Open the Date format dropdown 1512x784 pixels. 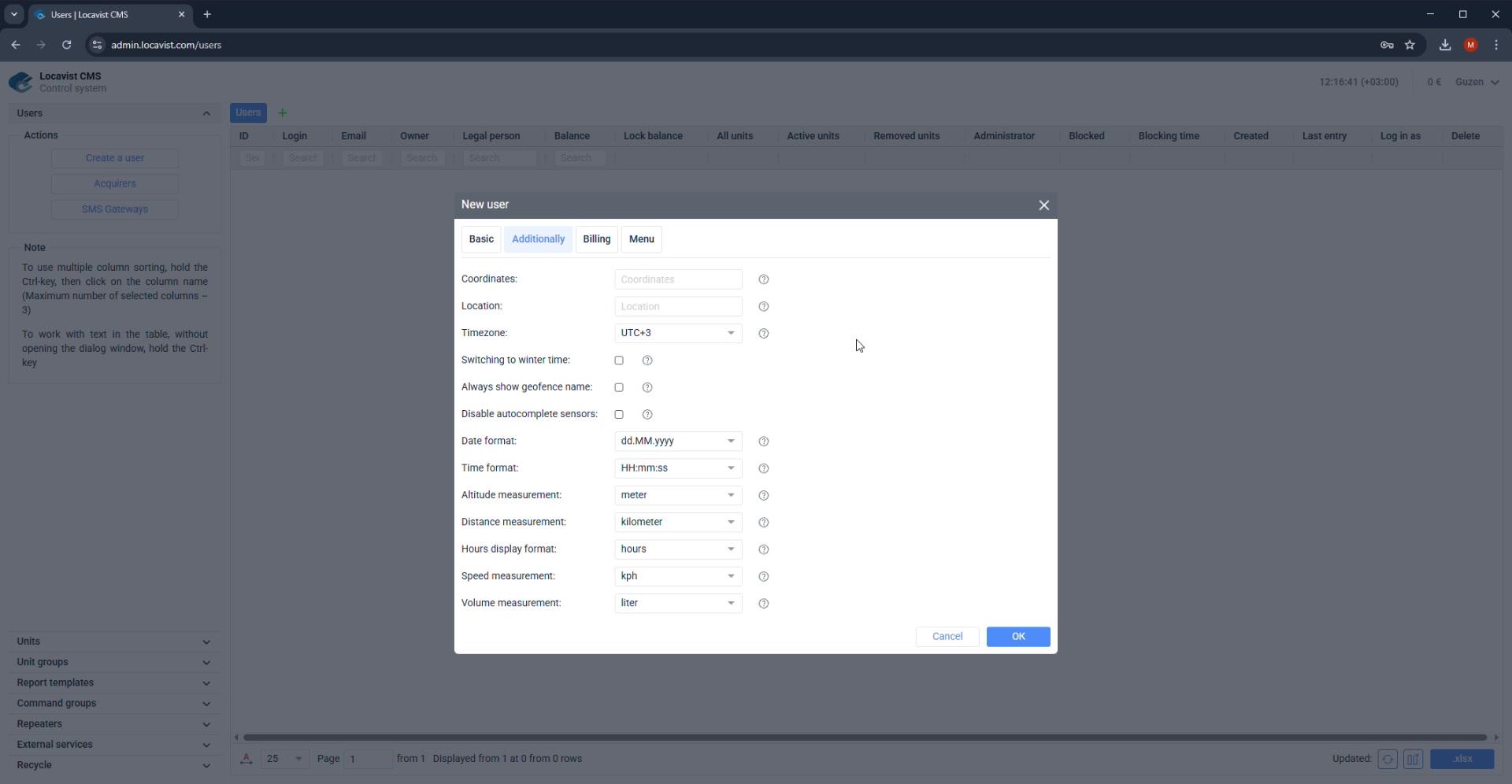[x=678, y=442]
